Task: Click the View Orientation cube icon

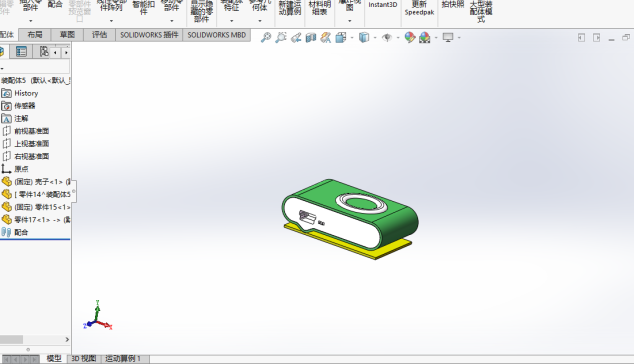Action: click(x=341, y=37)
